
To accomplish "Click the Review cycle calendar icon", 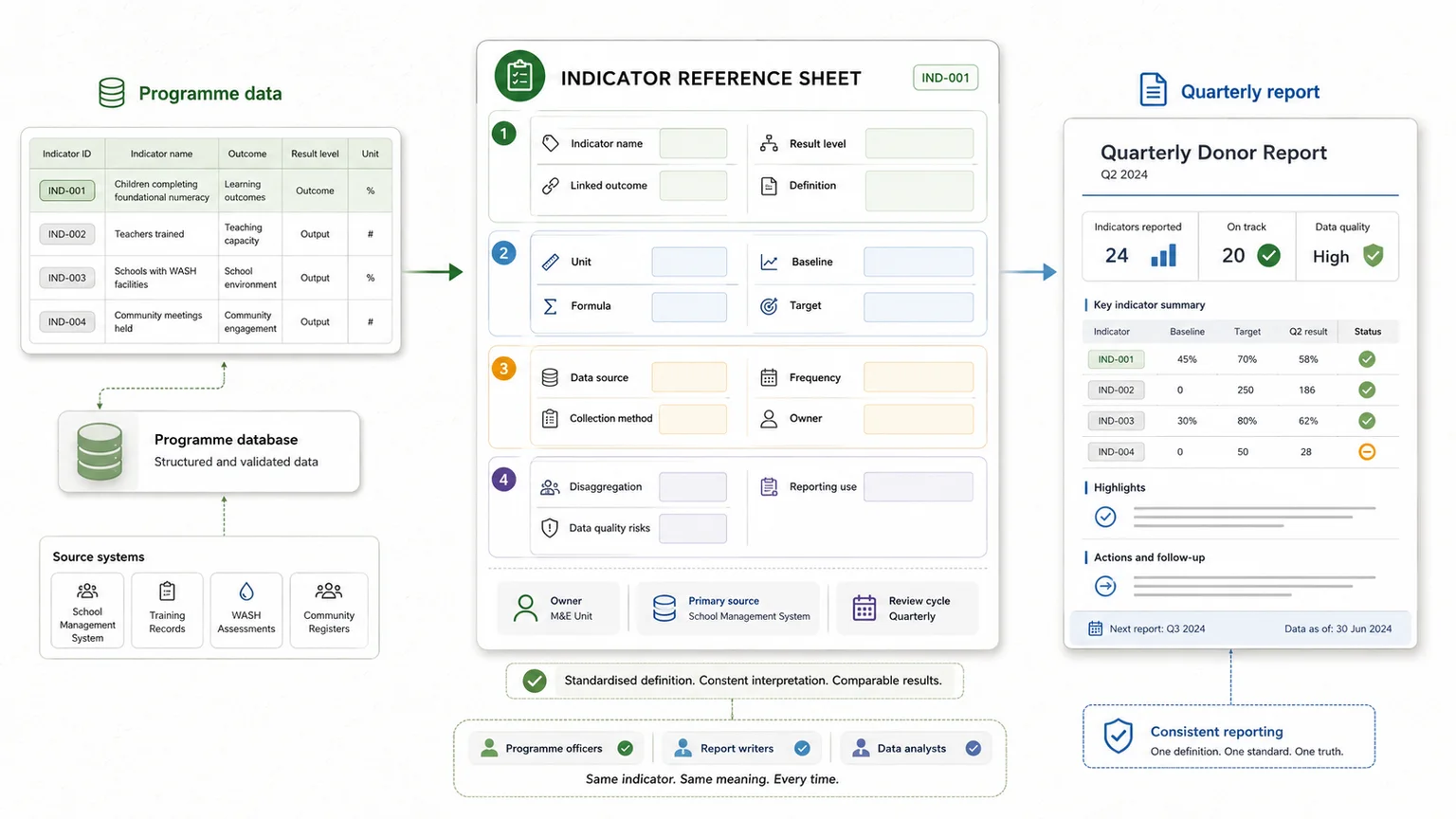I will (864, 608).
